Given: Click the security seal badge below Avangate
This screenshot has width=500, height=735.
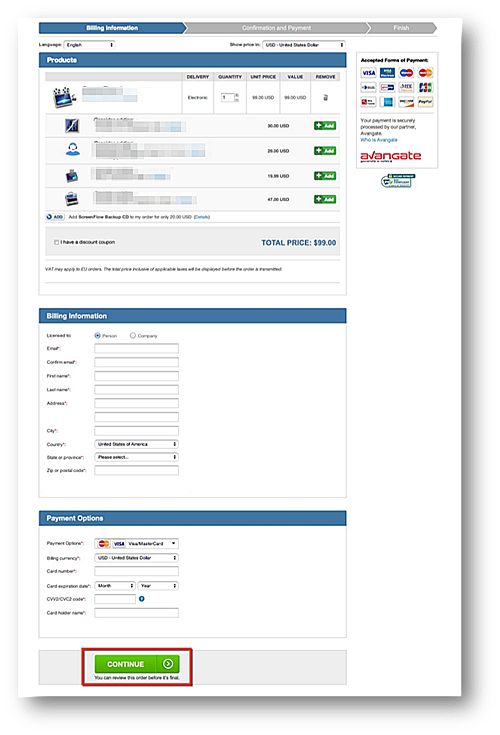Looking at the screenshot, I should 398,180.
